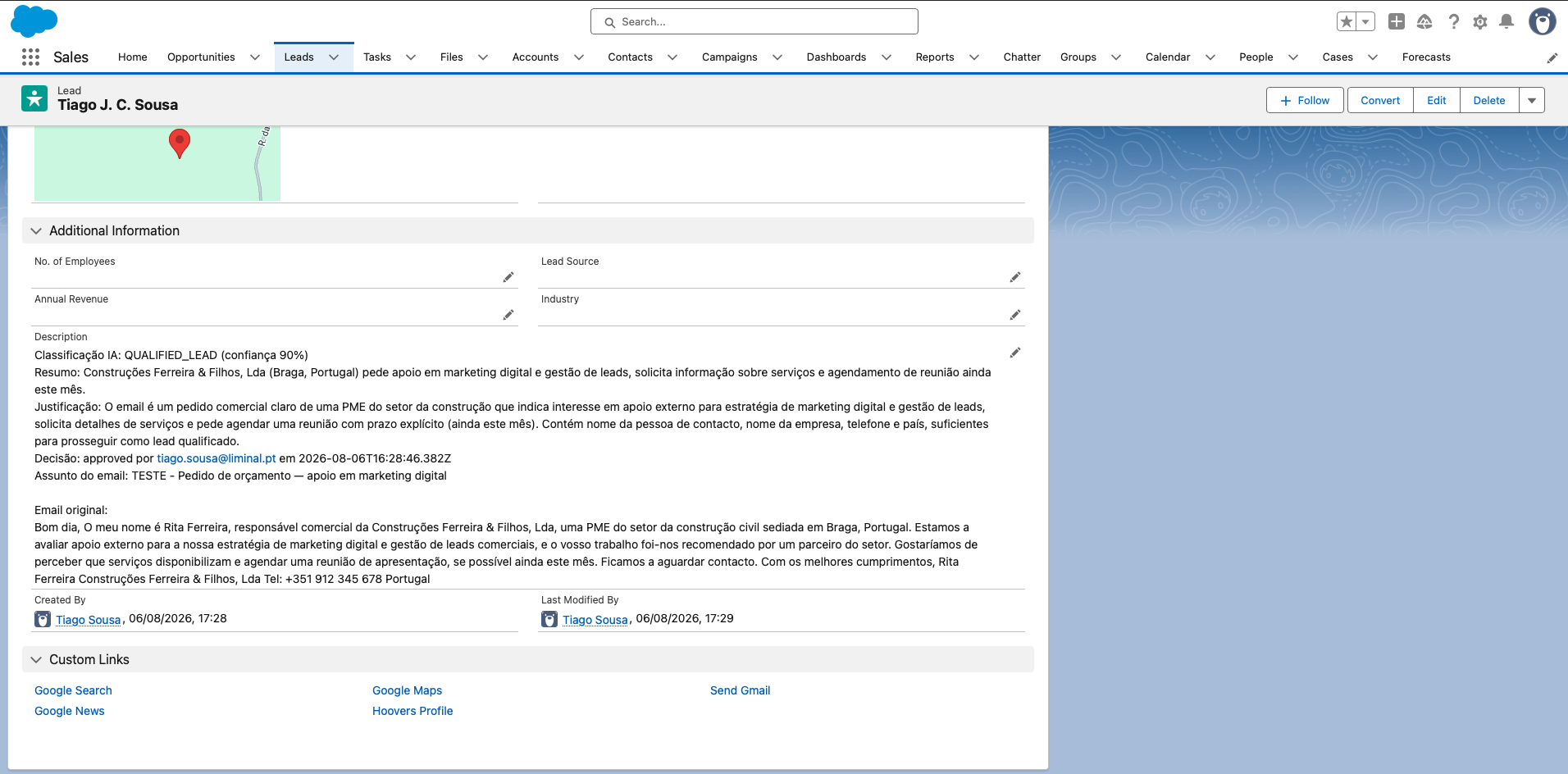Image resolution: width=1568 pixels, height=774 pixels.
Task: Edit the Lead Source field
Action: (1015, 277)
